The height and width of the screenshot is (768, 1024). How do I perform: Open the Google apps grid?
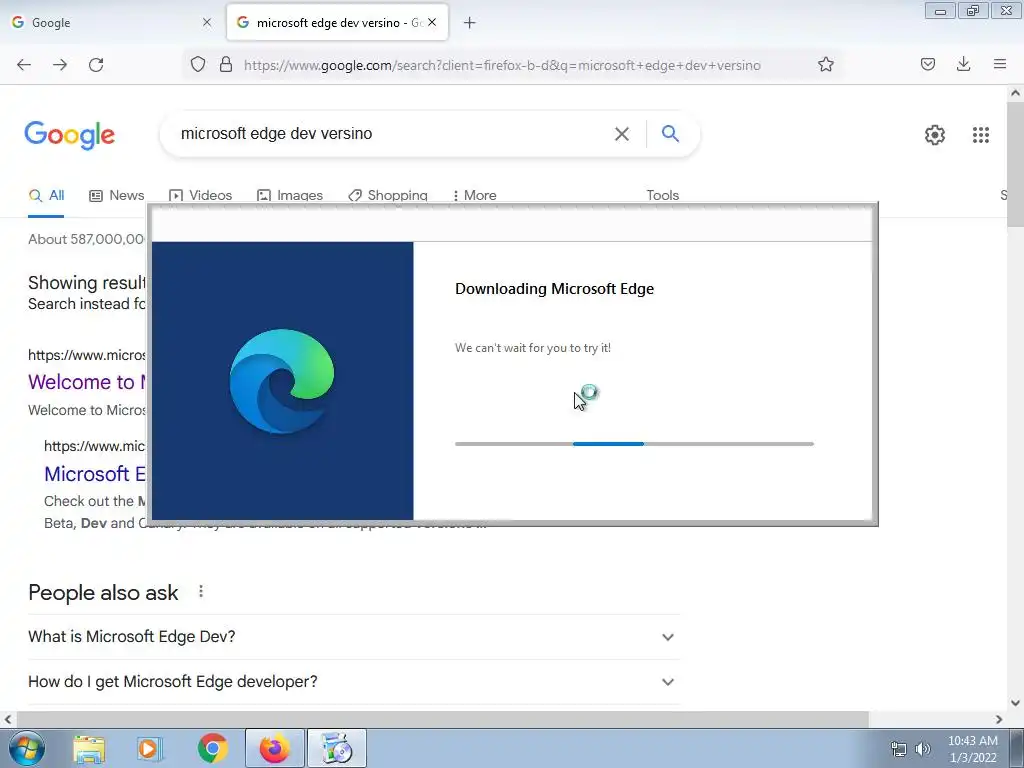pos(980,135)
